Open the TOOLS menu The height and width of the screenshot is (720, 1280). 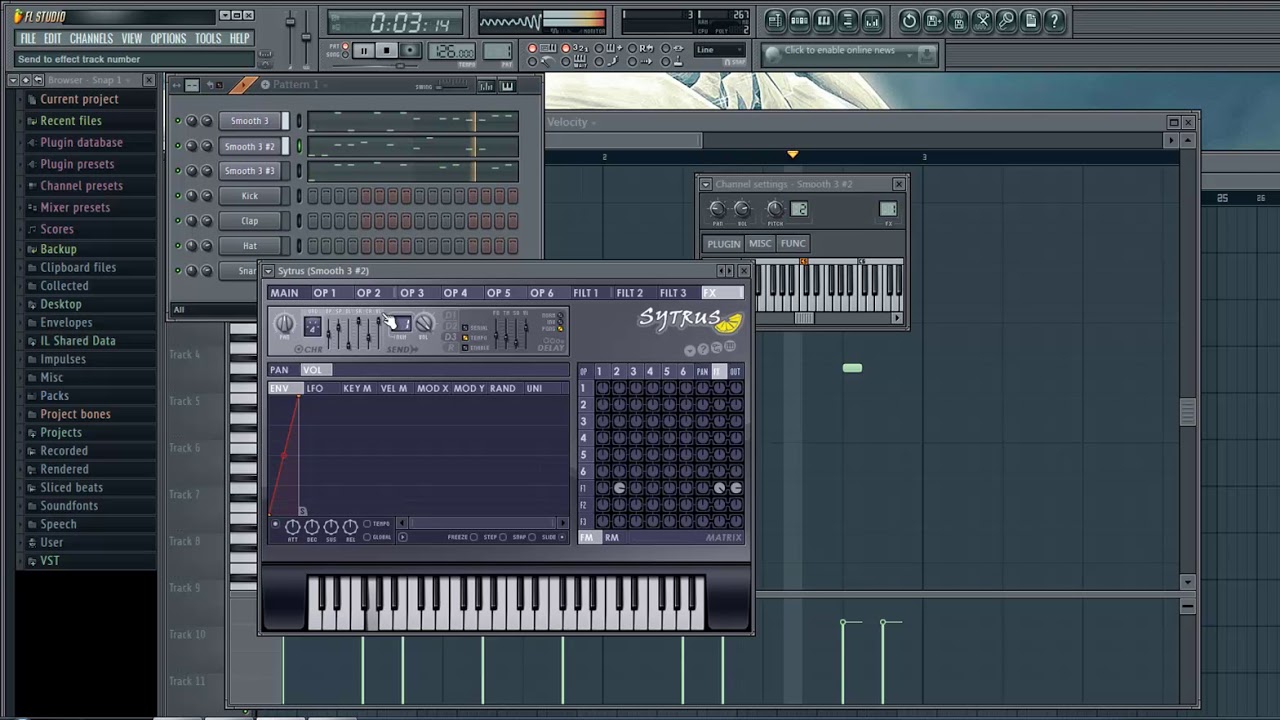tap(208, 38)
